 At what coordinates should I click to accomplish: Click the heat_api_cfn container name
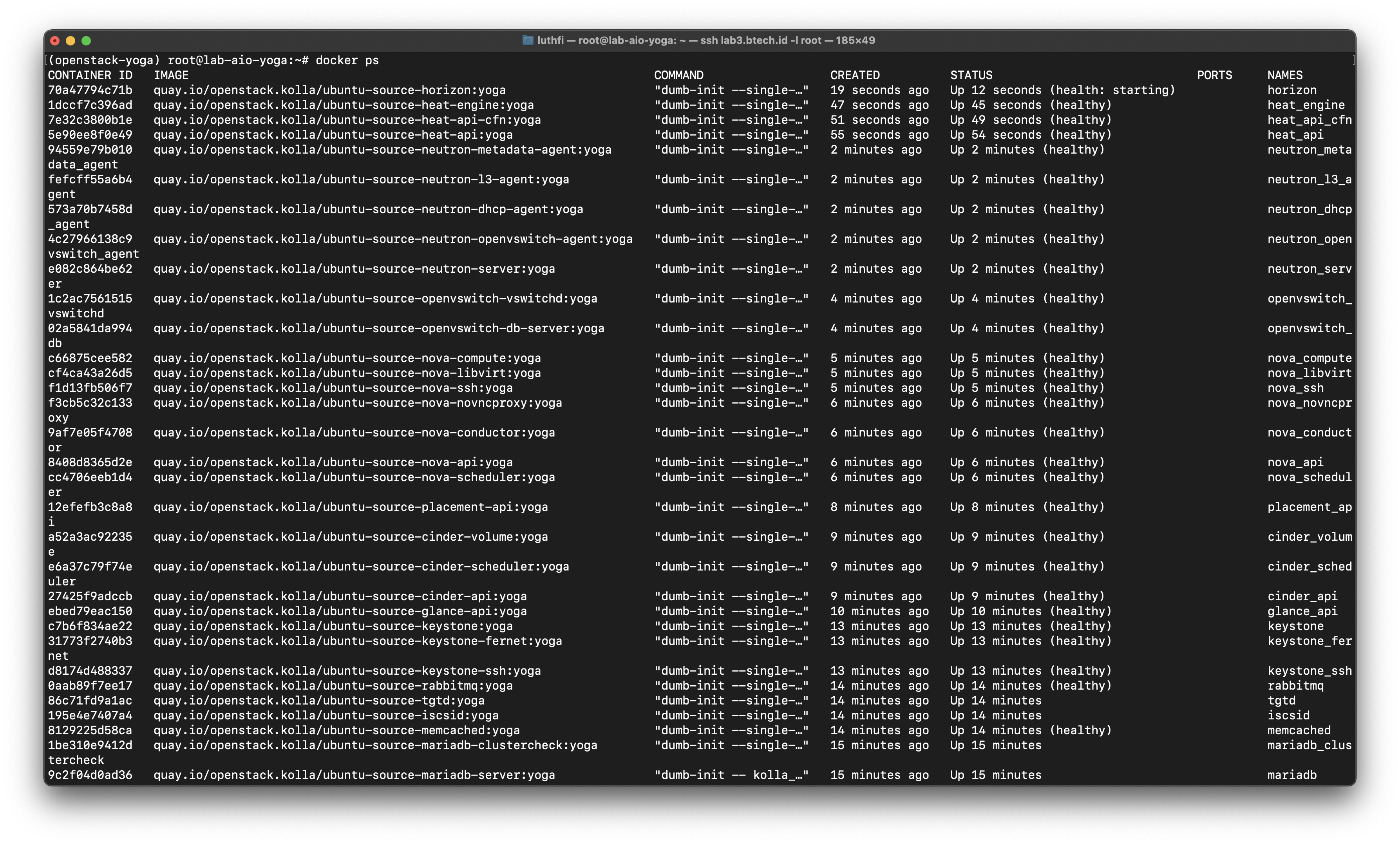point(1309,120)
